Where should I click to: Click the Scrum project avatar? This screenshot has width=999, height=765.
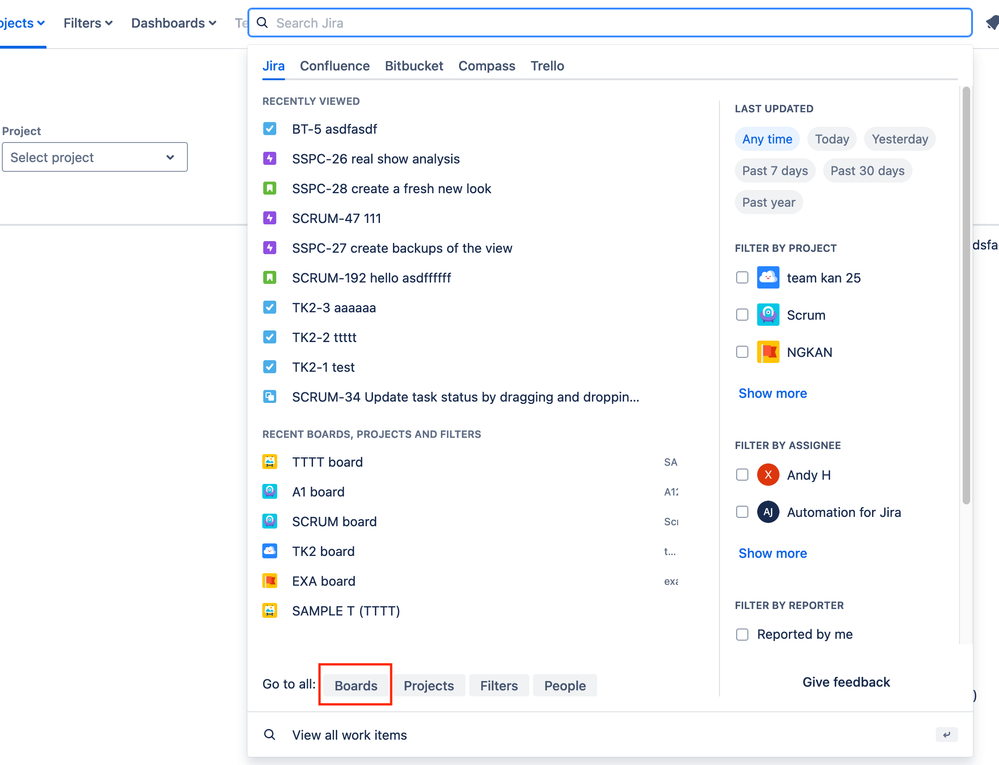(x=768, y=315)
